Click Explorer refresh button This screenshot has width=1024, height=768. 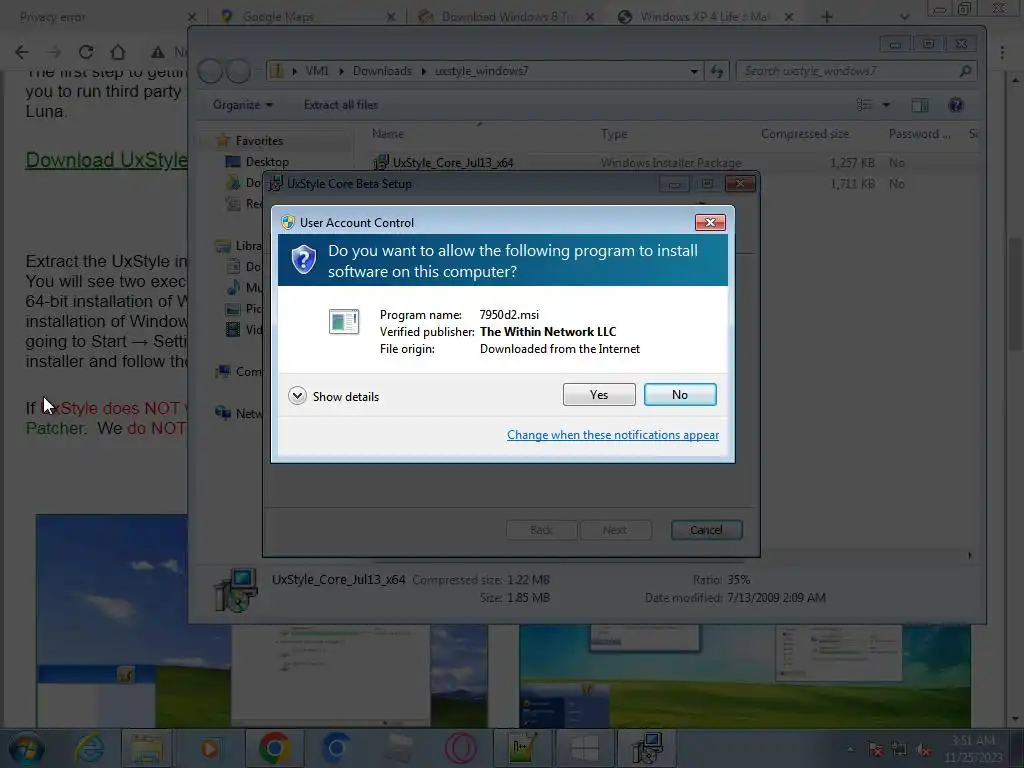[717, 71]
